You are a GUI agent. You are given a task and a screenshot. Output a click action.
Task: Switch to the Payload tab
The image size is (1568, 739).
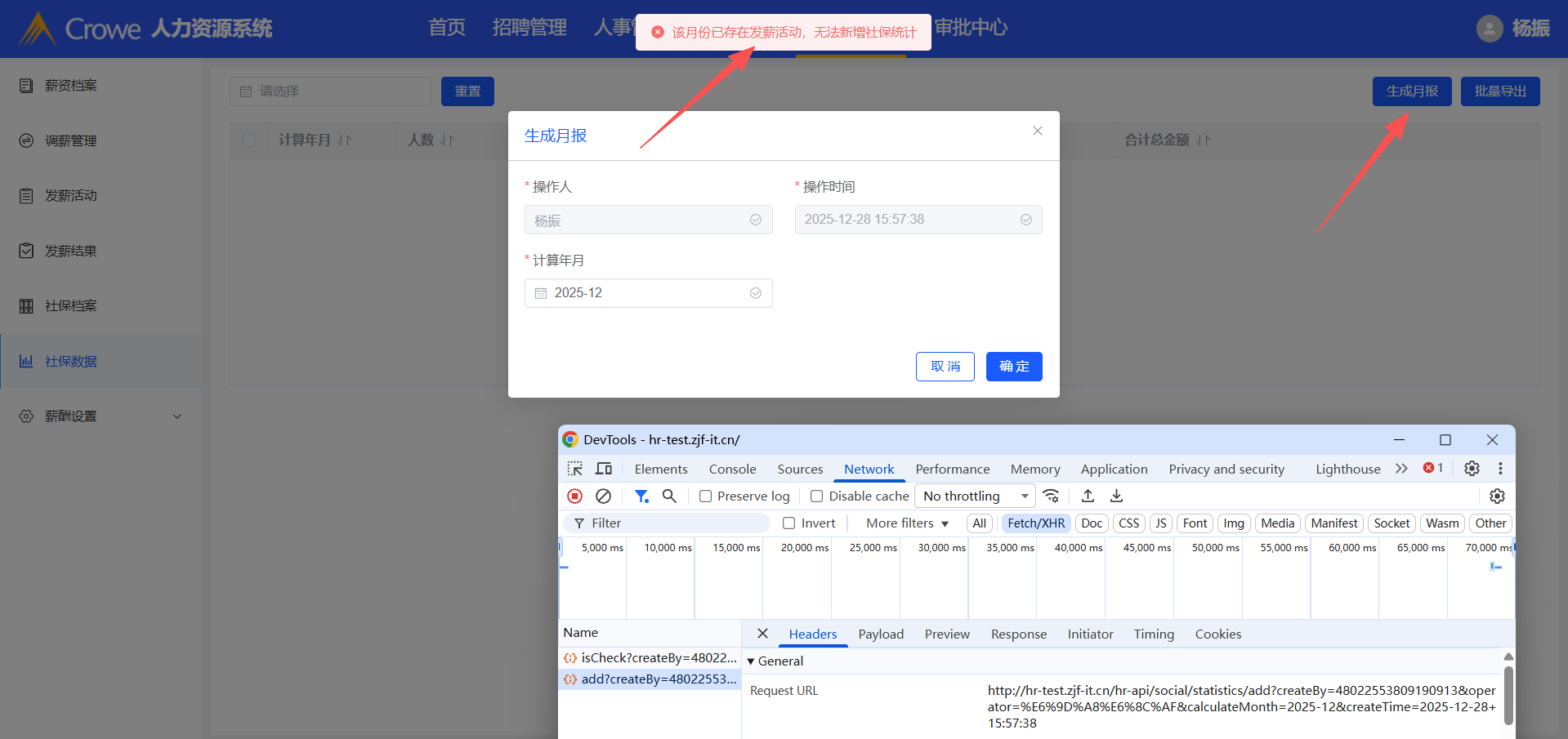[881, 634]
